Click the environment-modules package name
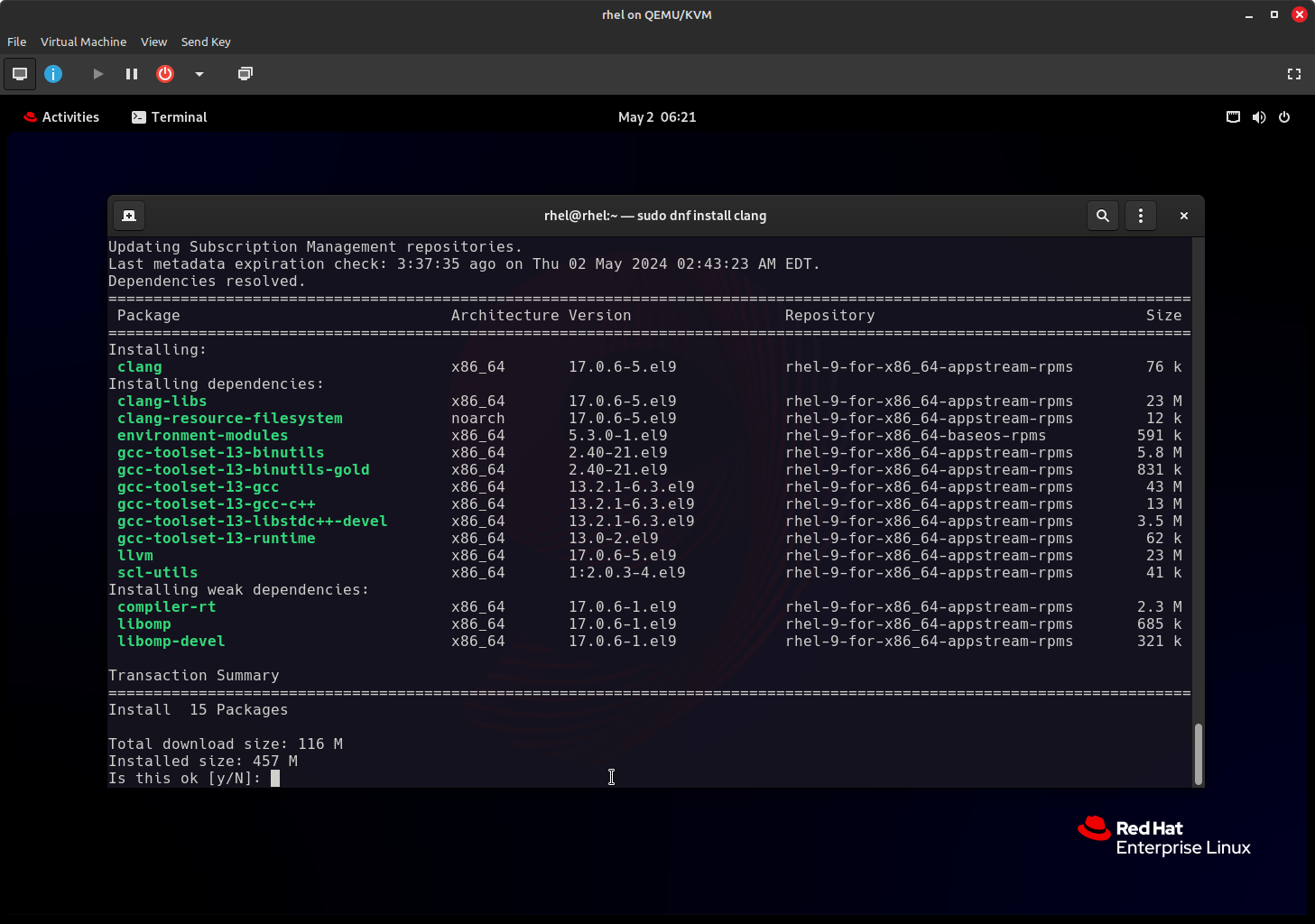This screenshot has width=1315, height=924. (x=203, y=436)
